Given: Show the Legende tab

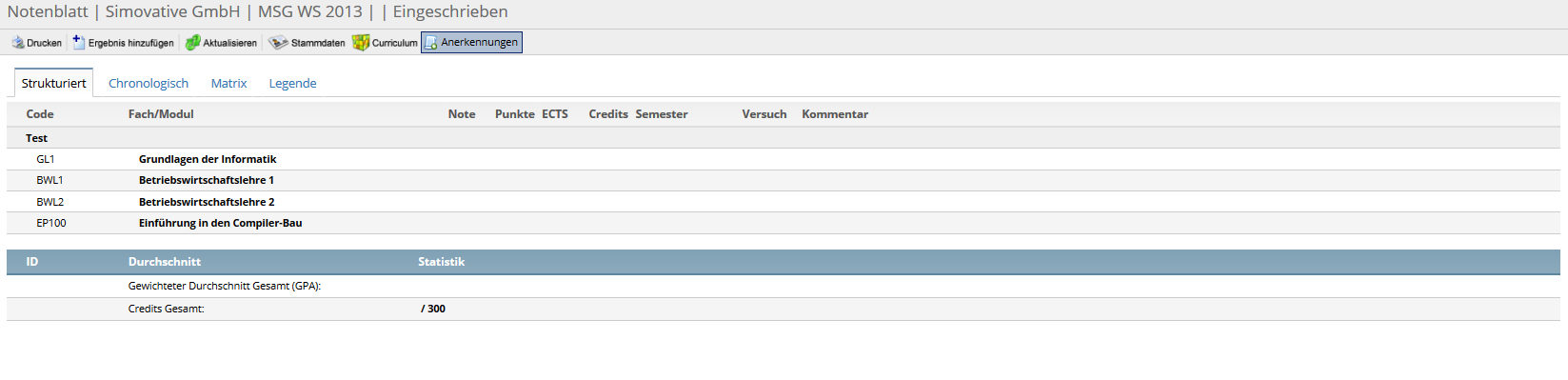Looking at the screenshot, I should 292,83.
